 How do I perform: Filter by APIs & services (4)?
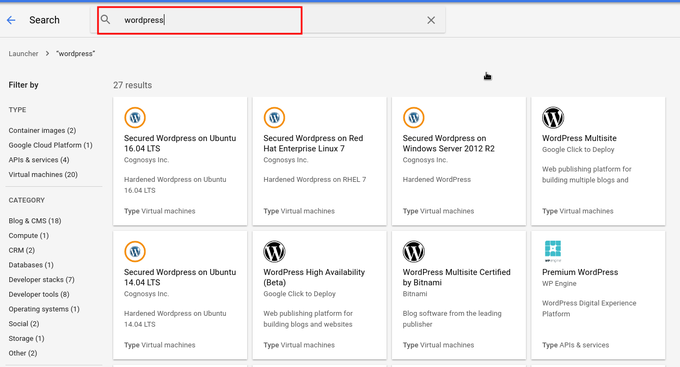[39, 160]
